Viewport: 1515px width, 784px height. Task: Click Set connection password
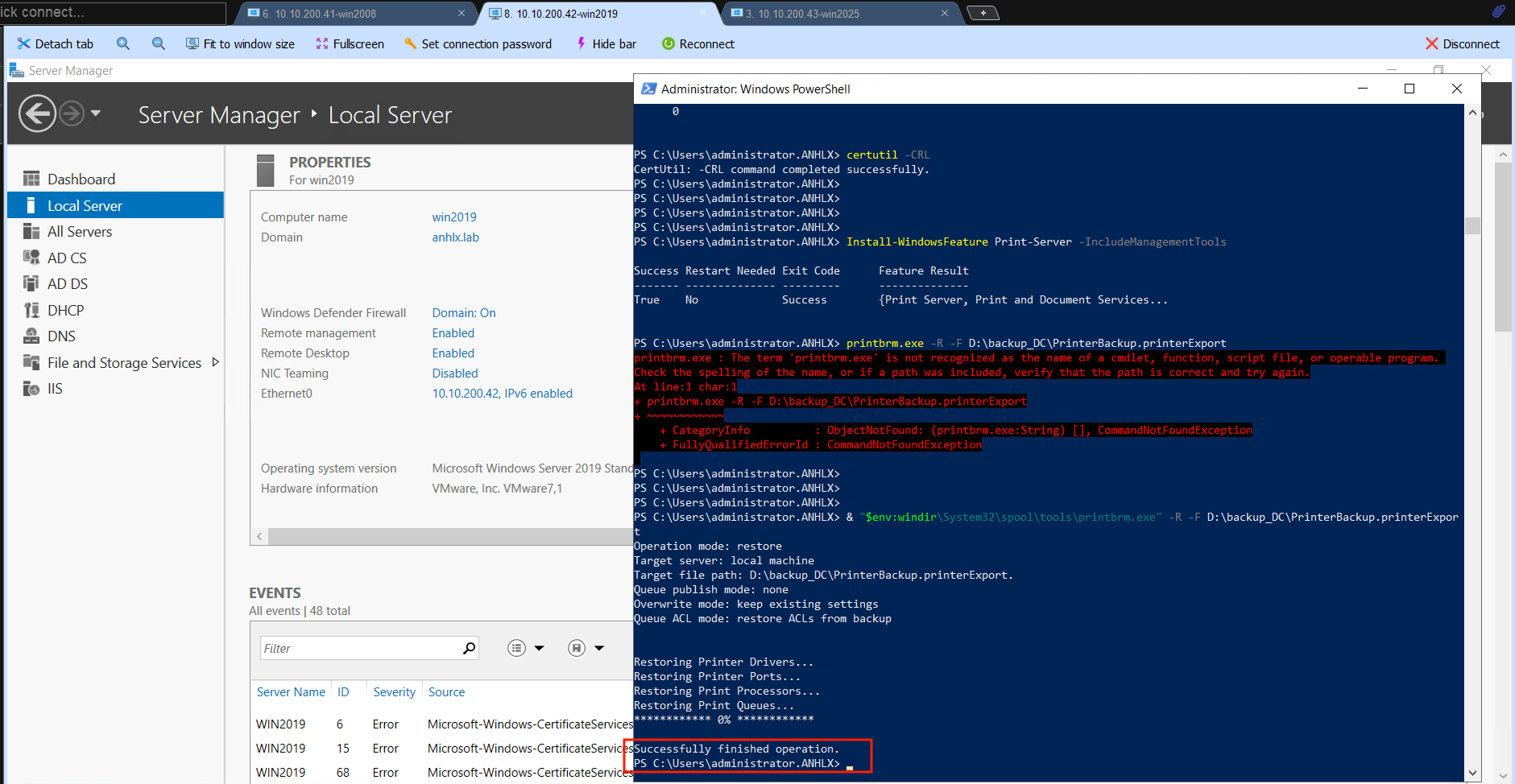tap(478, 43)
